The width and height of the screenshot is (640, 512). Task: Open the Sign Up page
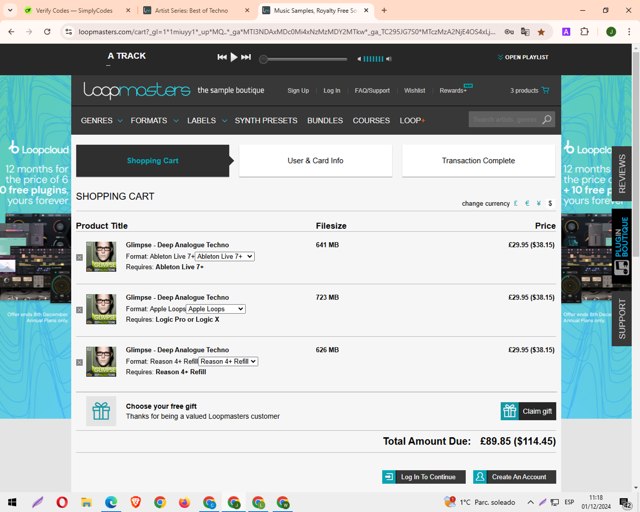click(x=298, y=91)
